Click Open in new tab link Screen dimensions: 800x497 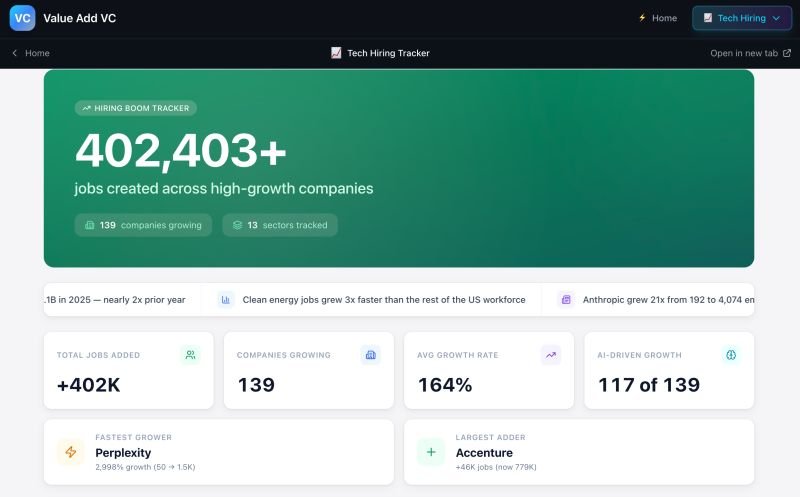(x=751, y=53)
